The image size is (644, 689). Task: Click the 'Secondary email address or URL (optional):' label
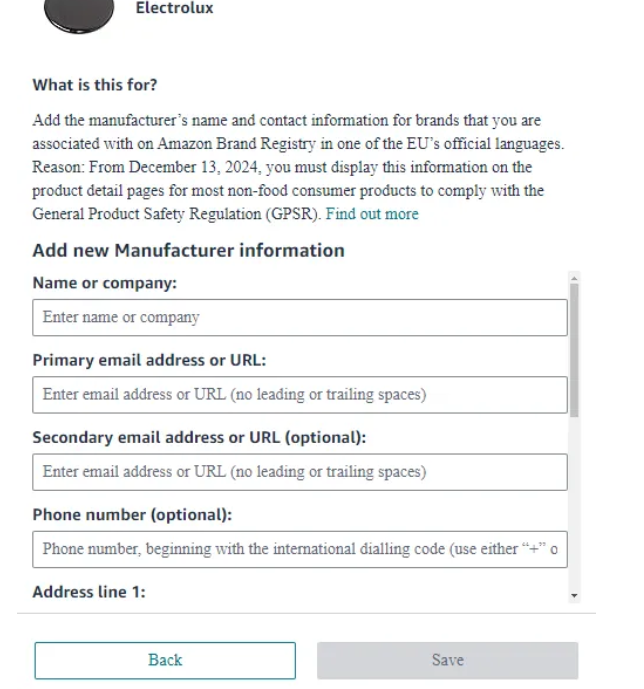tap(199, 437)
